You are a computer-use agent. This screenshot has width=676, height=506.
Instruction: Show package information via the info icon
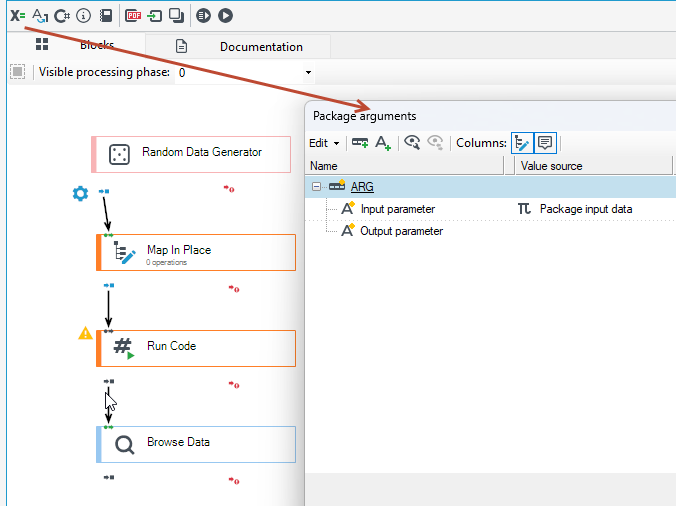coord(83,16)
